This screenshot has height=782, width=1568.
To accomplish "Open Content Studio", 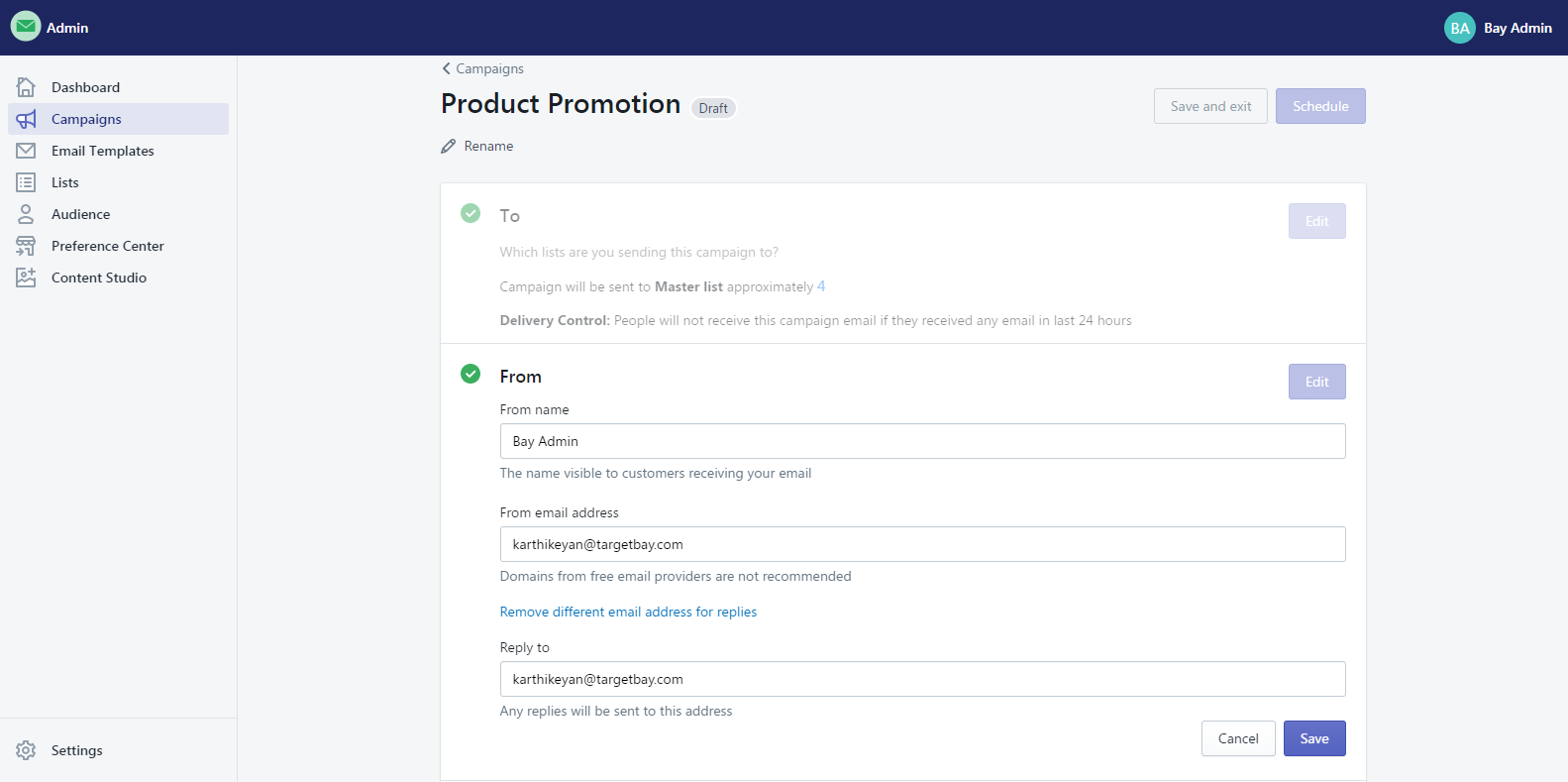I will tap(118, 278).
